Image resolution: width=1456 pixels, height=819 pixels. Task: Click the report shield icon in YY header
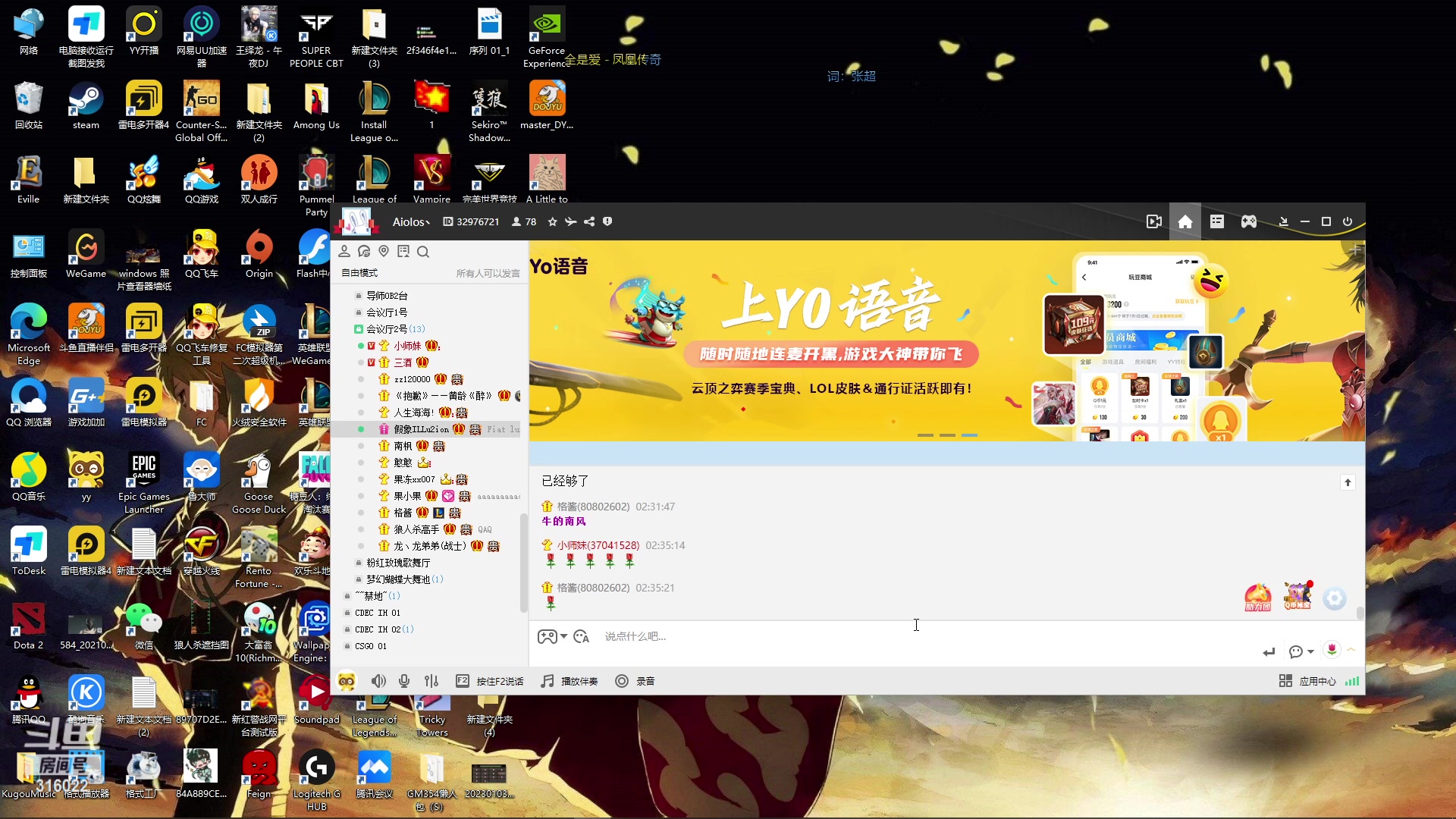pyautogui.click(x=607, y=221)
